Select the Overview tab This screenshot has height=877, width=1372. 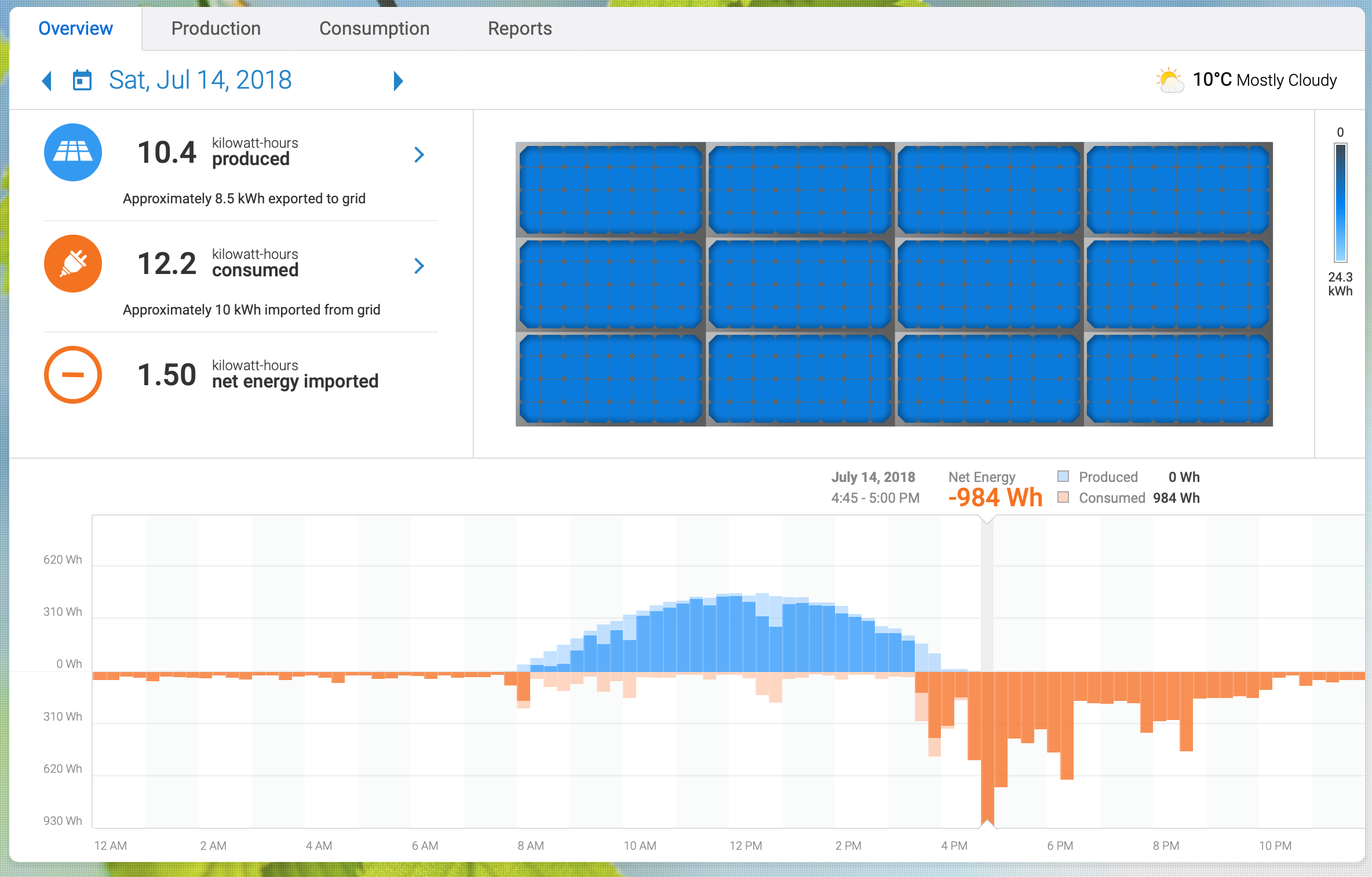[x=76, y=27]
